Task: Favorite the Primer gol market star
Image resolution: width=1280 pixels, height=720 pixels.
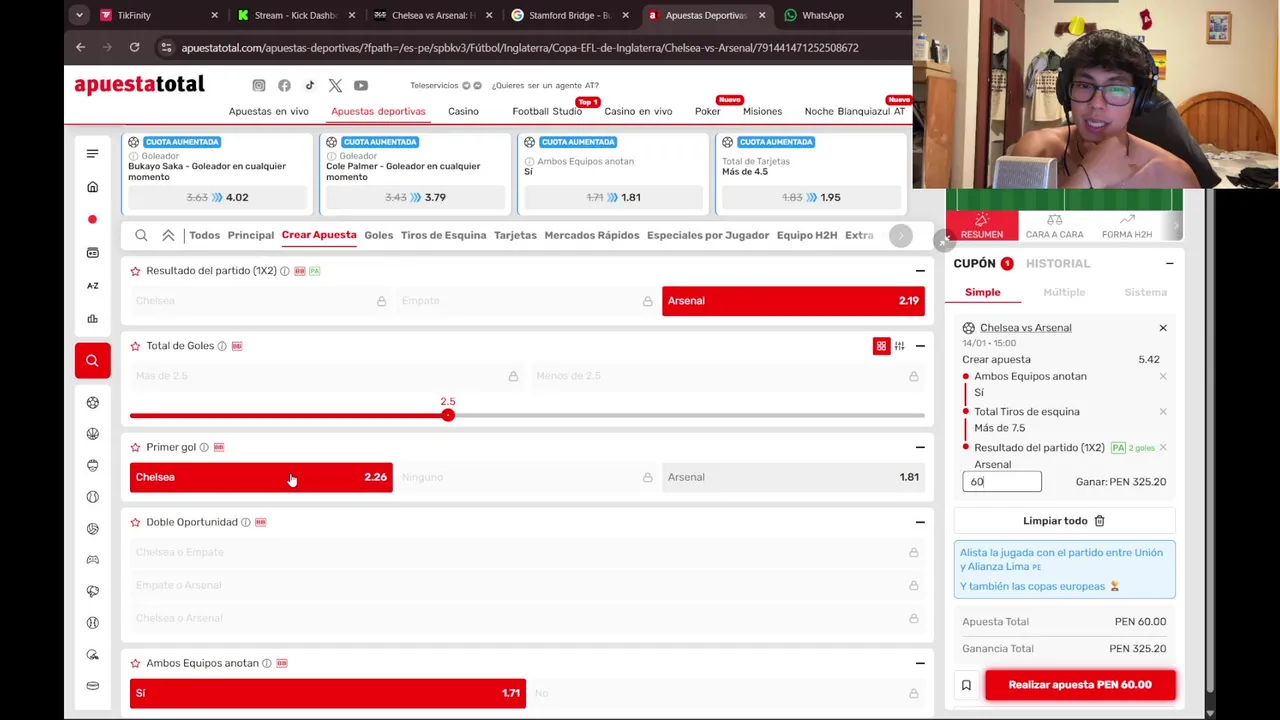Action: click(135, 447)
